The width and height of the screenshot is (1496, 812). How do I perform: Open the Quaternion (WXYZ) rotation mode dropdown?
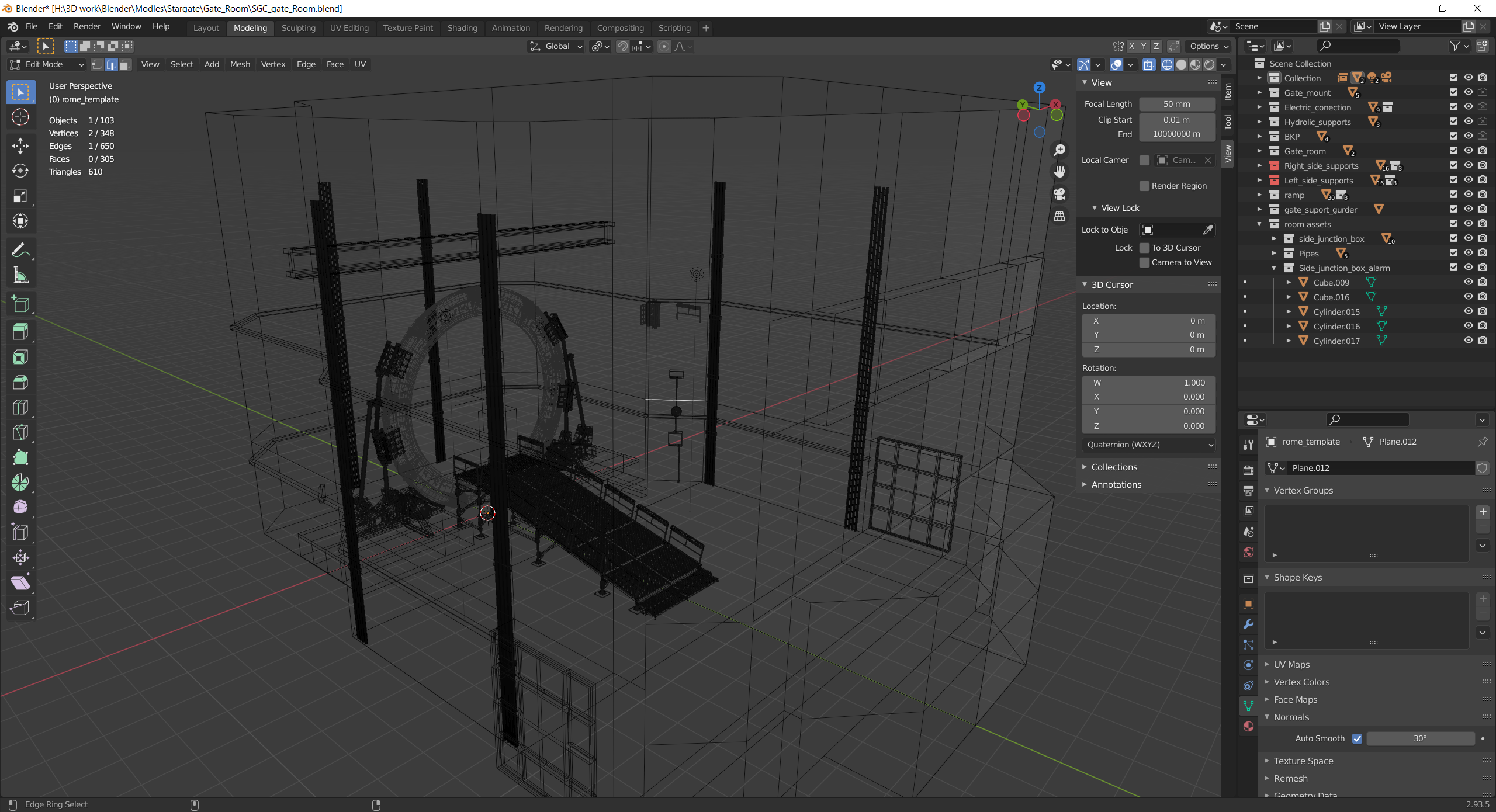(1149, 445)
